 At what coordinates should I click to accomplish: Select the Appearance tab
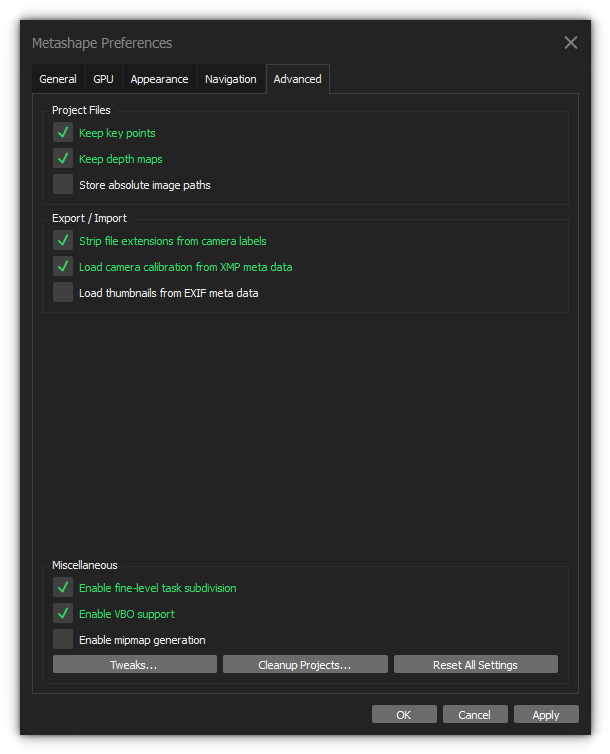[159, 79]
